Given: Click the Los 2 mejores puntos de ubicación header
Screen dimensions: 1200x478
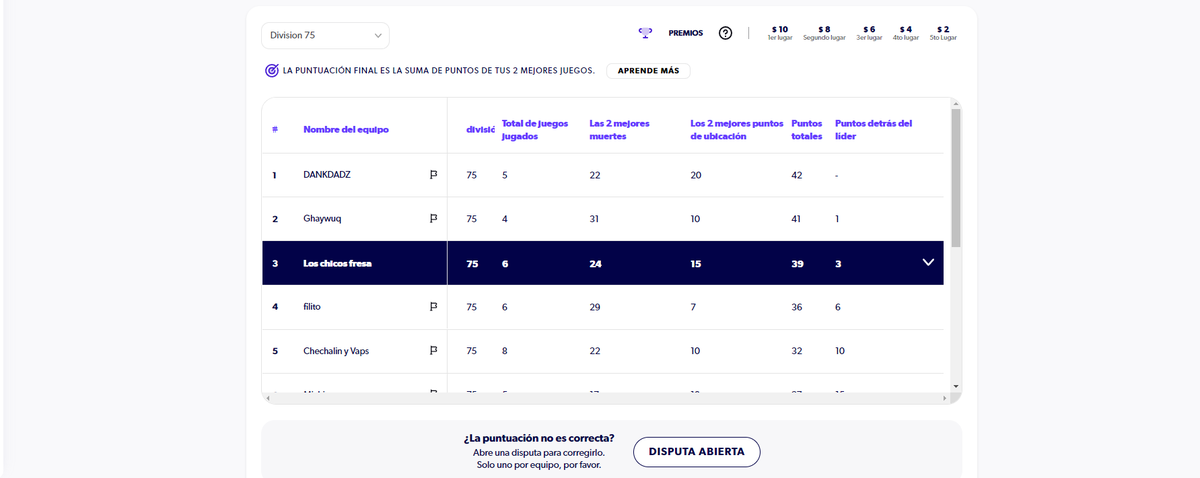Looking at the screenshot, I should click(737, 130).
